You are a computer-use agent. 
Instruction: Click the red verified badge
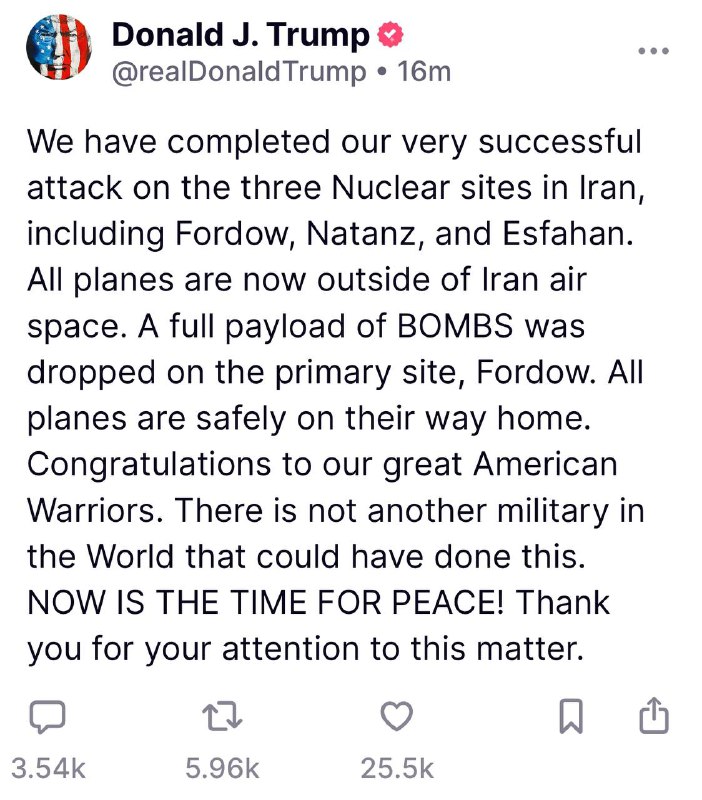coord(390,34)
